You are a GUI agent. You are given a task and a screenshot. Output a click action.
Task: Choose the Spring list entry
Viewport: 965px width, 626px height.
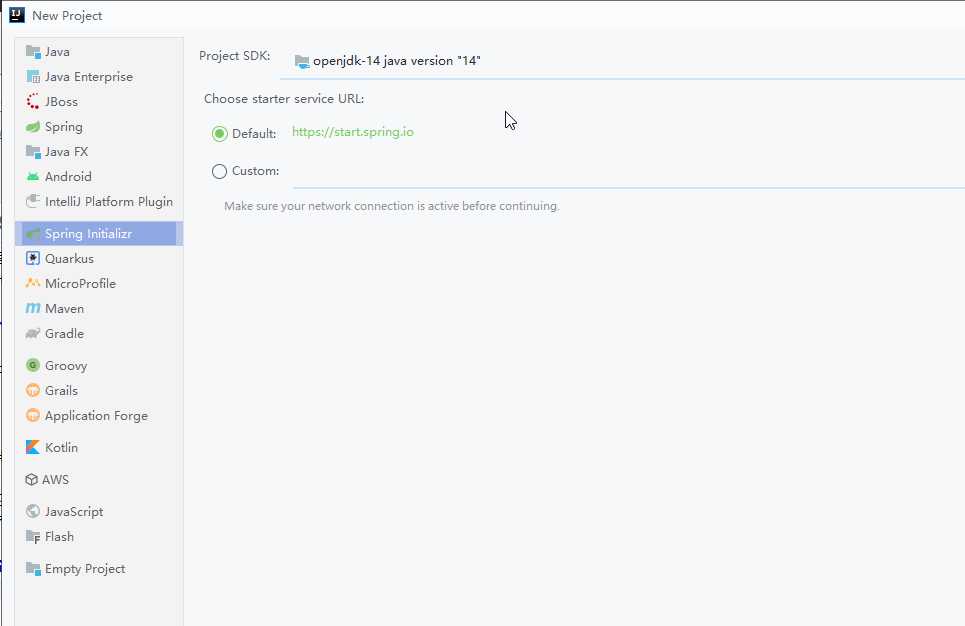[99, 127]
